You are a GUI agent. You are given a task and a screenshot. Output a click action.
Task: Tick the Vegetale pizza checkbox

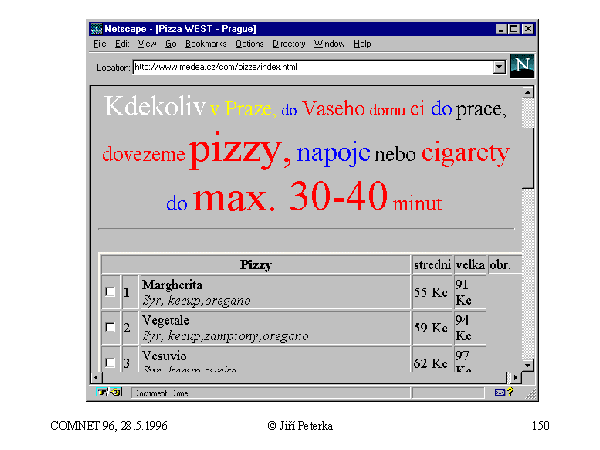[x=110, y=327]
